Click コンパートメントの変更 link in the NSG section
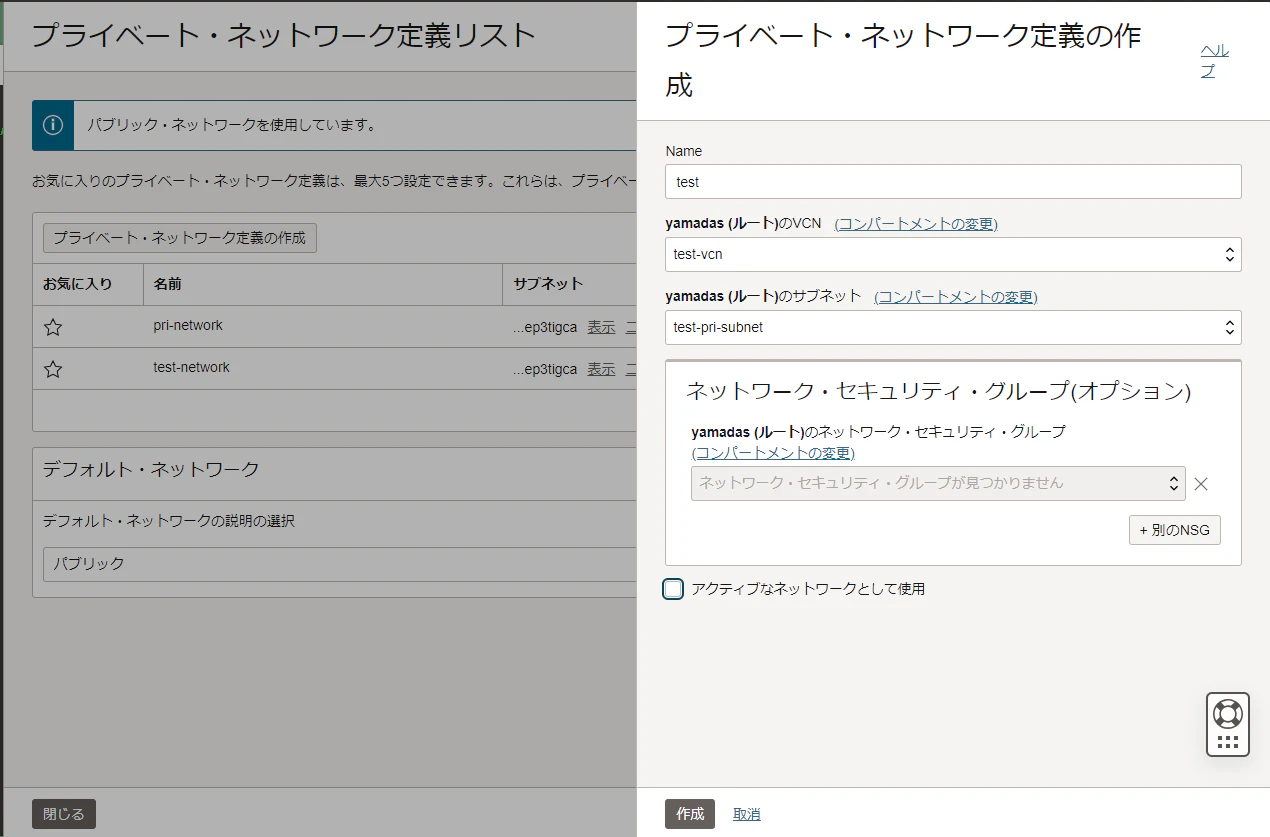 point(773,453)
